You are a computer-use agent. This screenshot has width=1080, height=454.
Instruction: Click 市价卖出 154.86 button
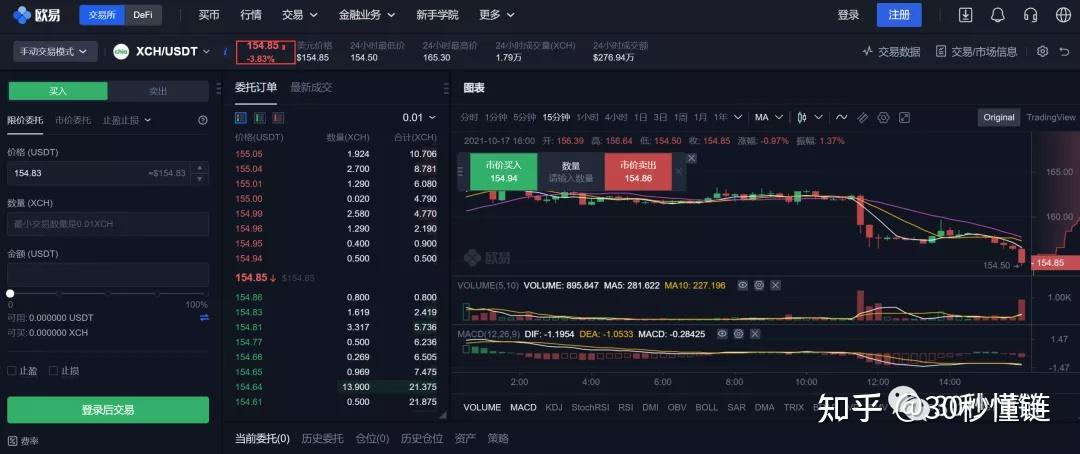(638, 172)
